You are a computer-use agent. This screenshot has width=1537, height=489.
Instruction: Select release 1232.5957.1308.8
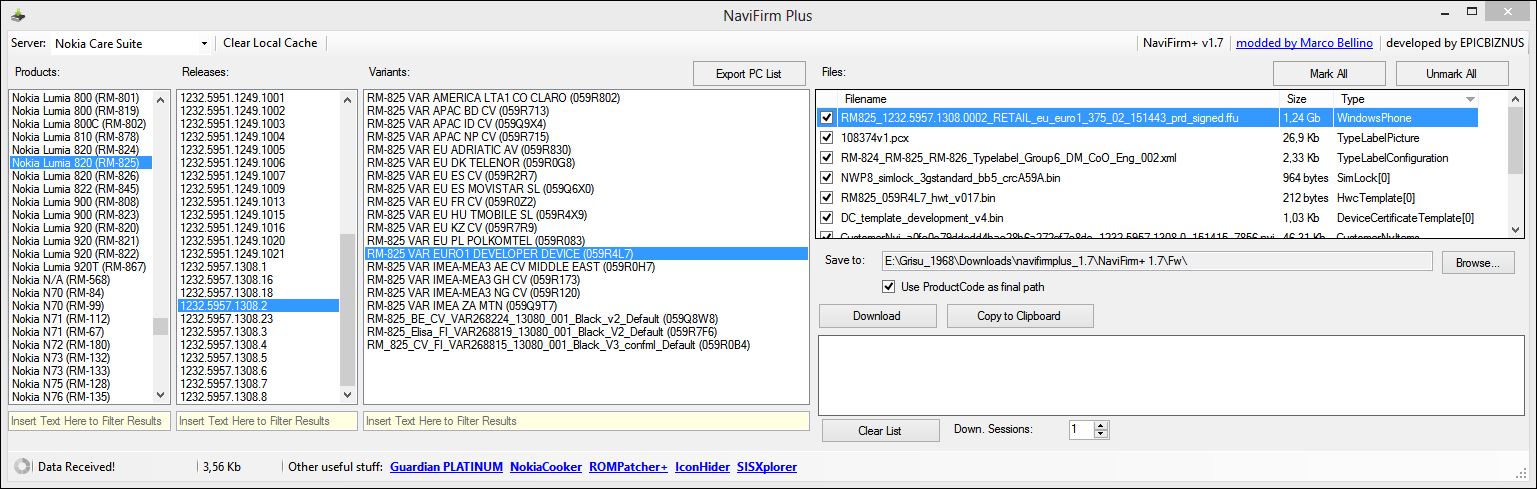point(223,397)
